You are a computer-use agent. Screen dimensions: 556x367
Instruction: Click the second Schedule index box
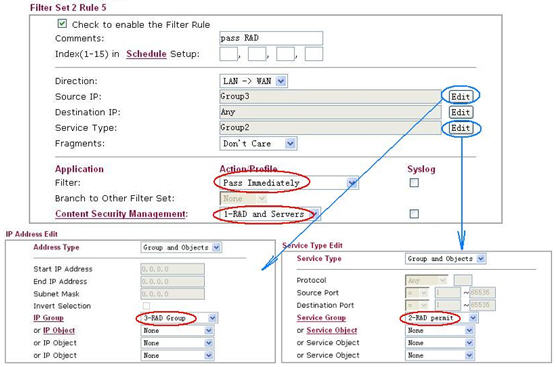click(x=257, y=54)
